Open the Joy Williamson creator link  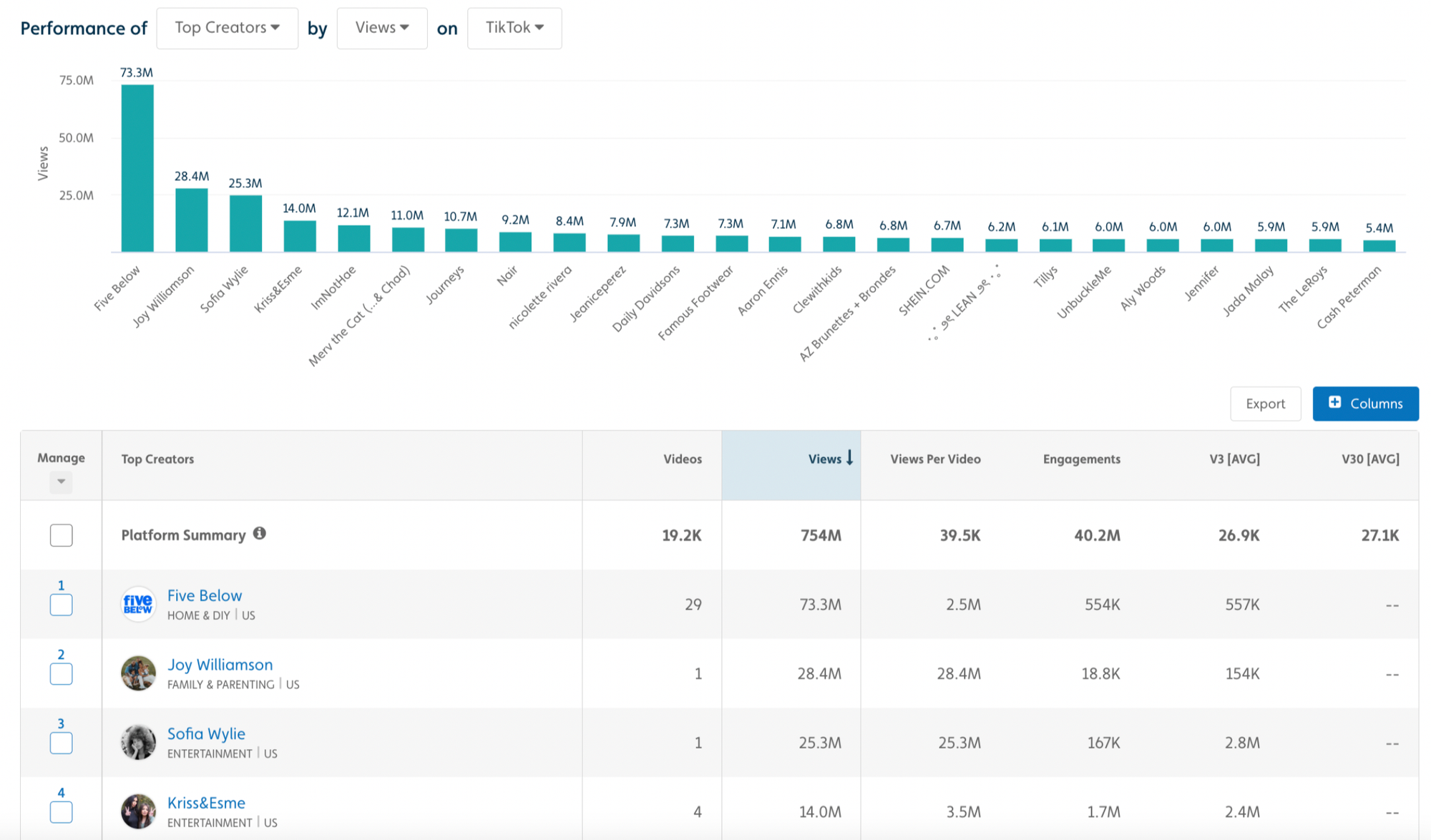click(x=220, y=665)
